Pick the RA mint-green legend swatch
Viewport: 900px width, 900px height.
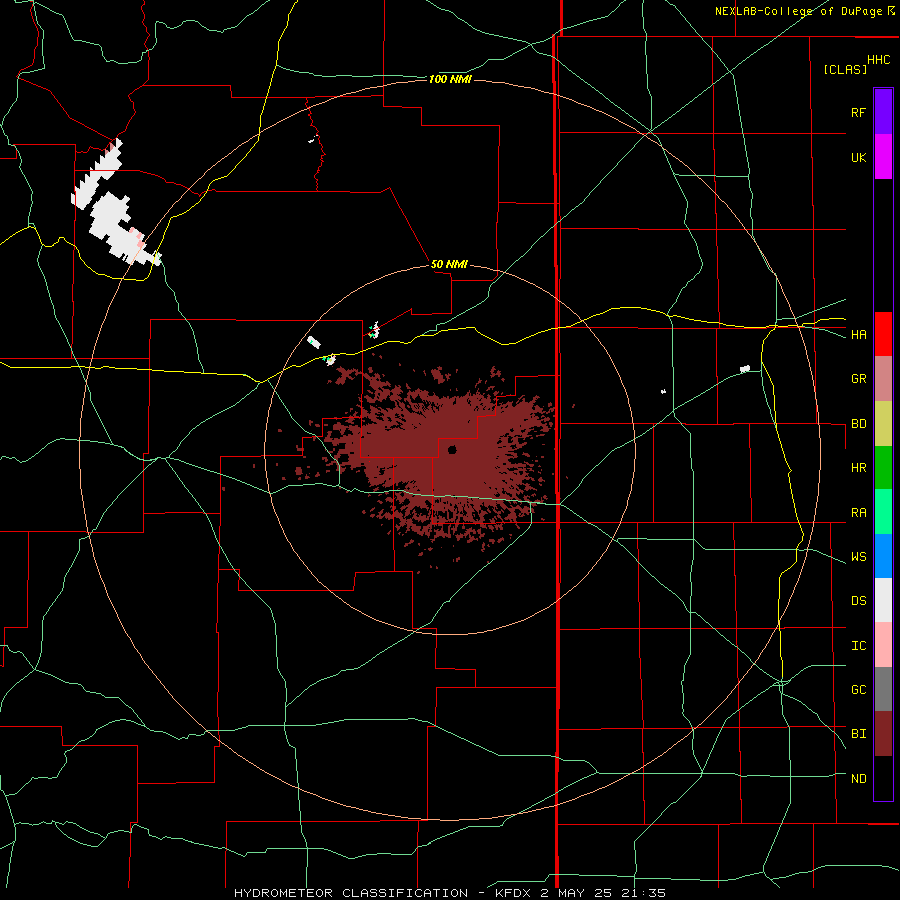[x=883, y=512]
